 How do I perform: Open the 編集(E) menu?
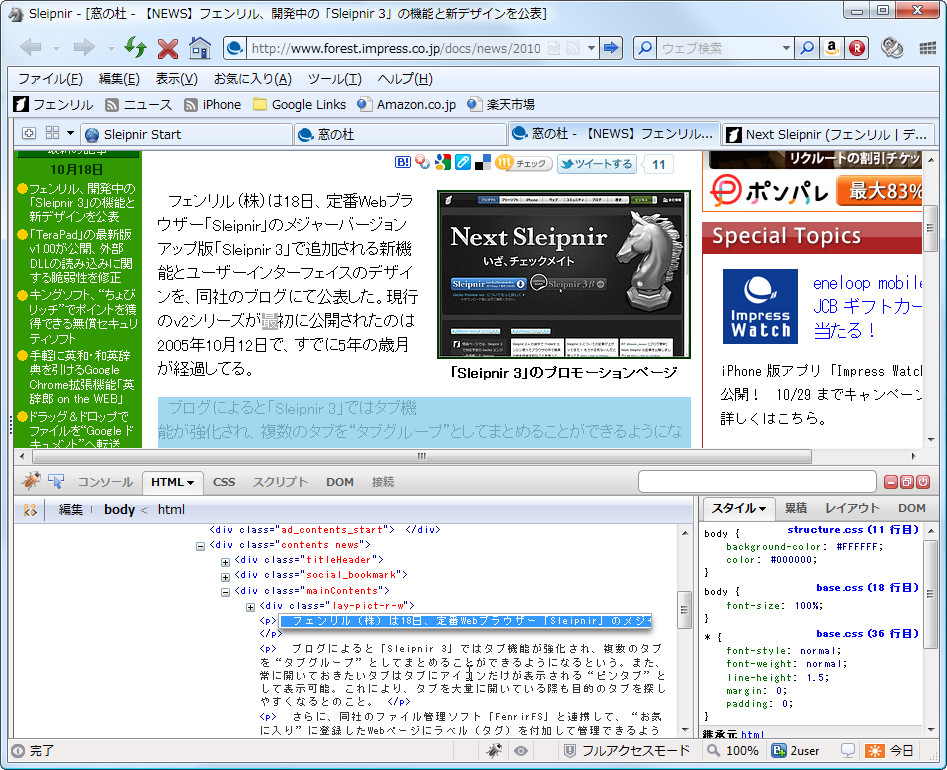tap(119, 79)
